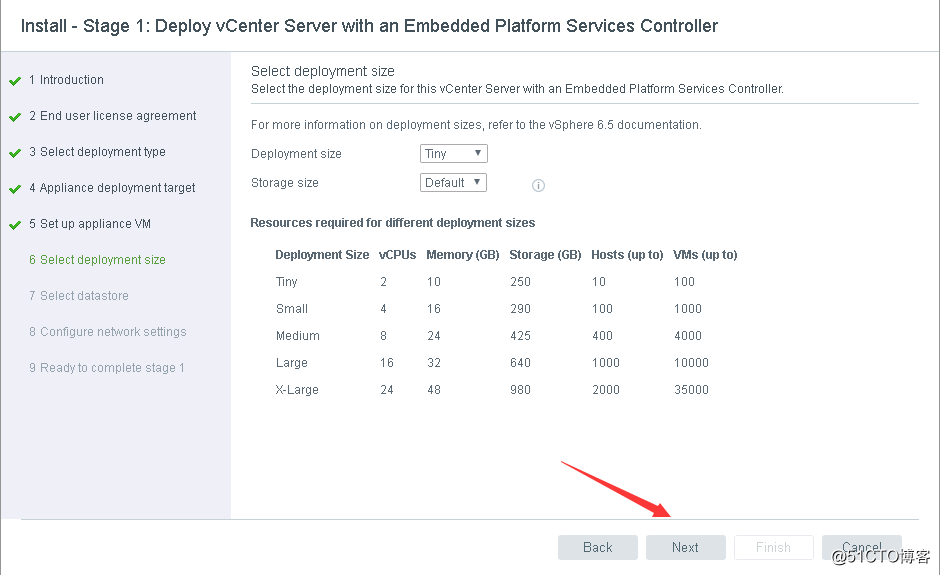The image size is (940, 575).
Task: Click the 425 storage value for Medium
Action: tap(520, 336)
